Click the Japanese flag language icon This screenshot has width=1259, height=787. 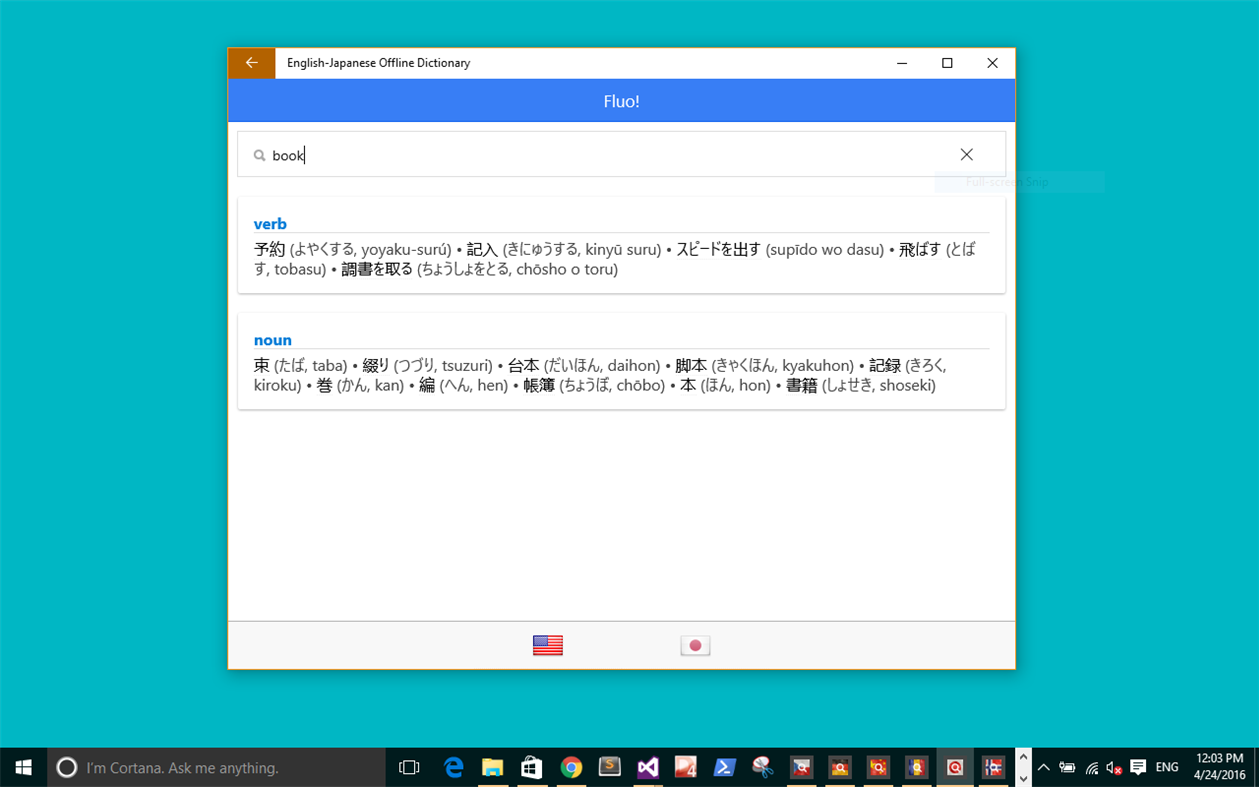point(695,645)
